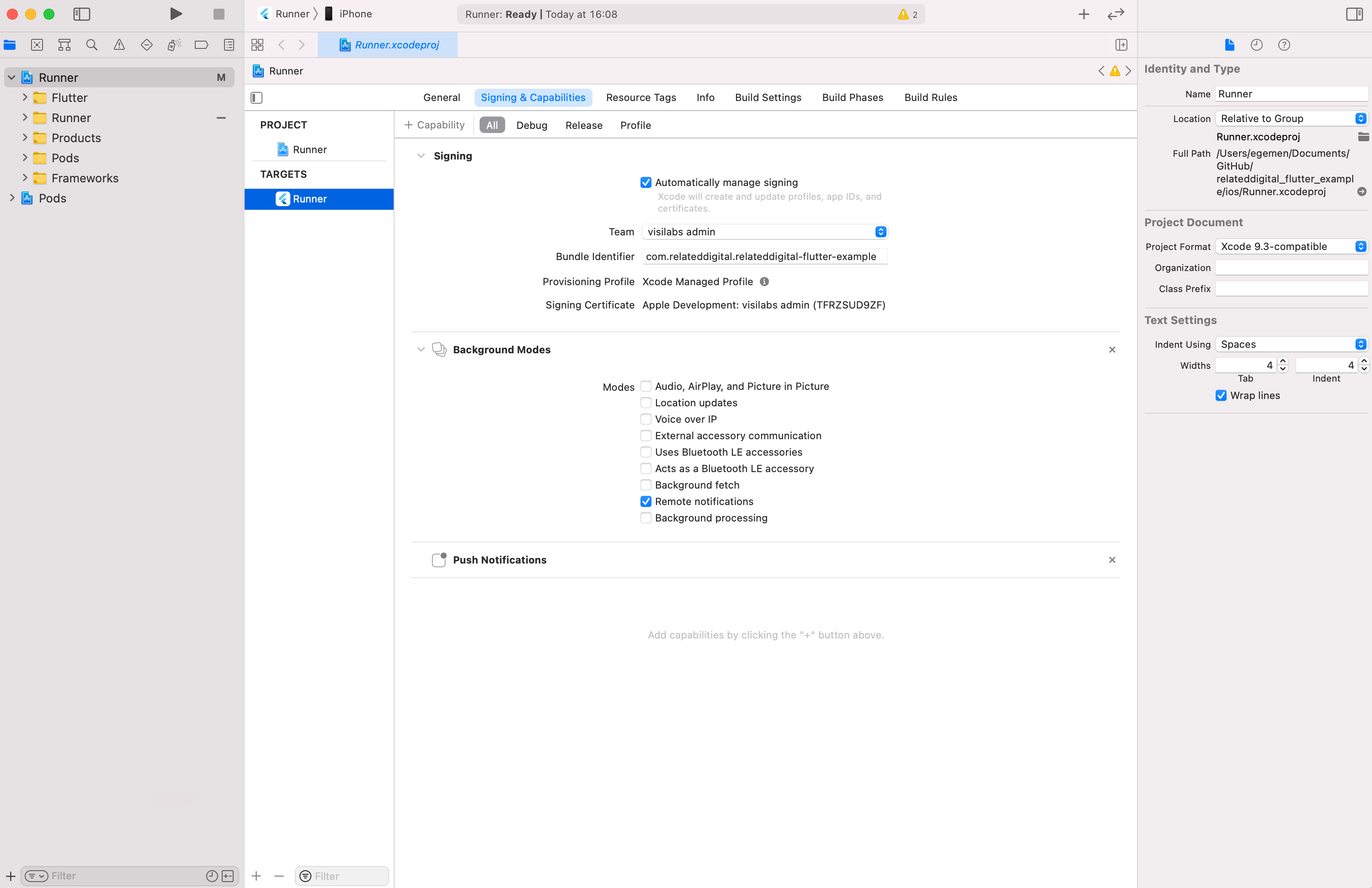Open the Indent Using Spaces dropdown
Viewport: 1372px width, 888px height.
point(1291,344)
